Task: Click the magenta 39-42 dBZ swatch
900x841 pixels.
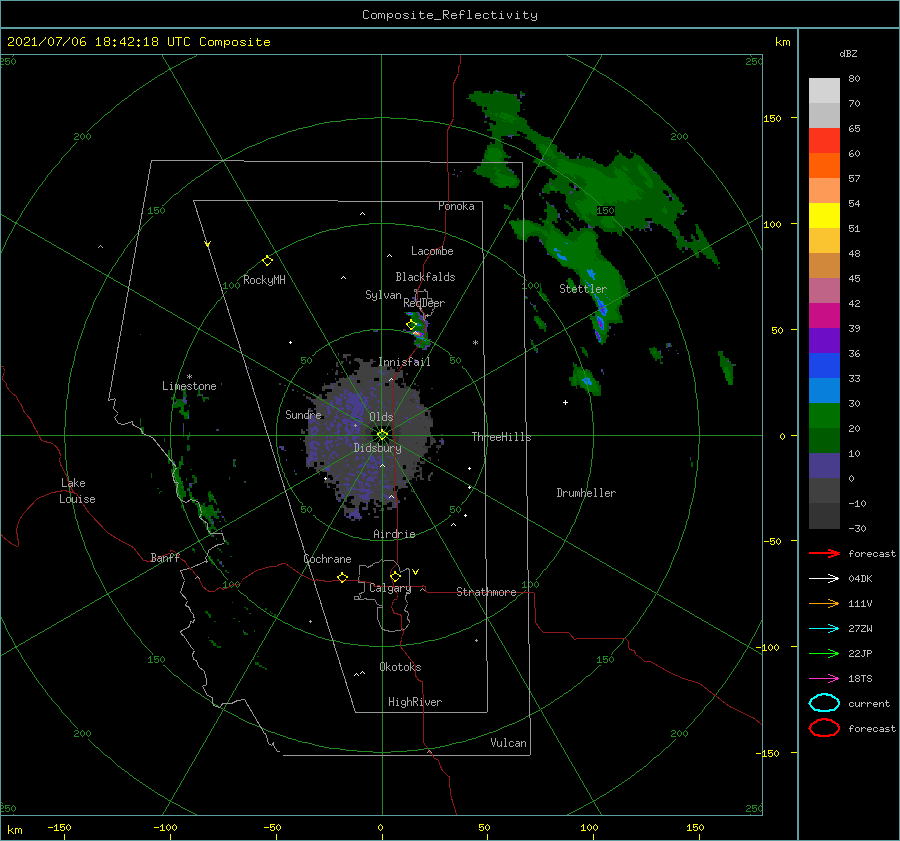Action: 824,315
